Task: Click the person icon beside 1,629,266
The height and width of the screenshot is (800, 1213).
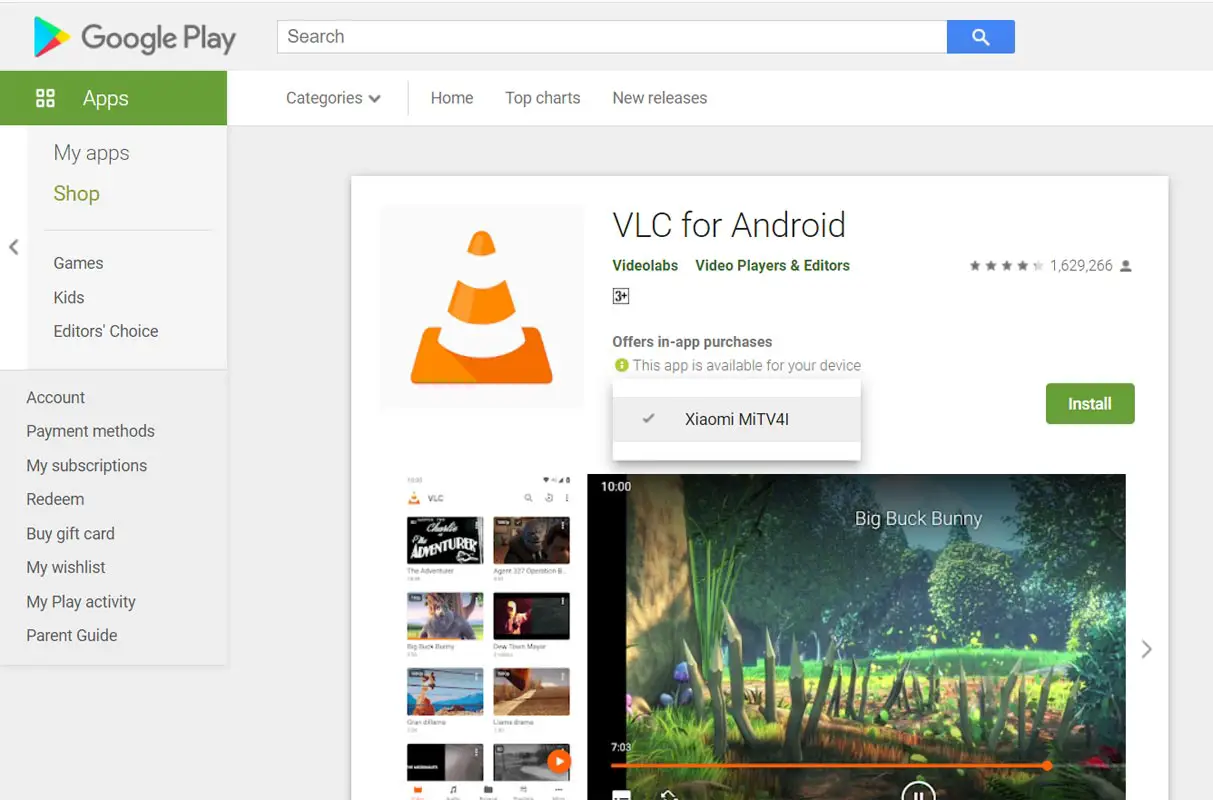Action: click(x=1126, y=266)
